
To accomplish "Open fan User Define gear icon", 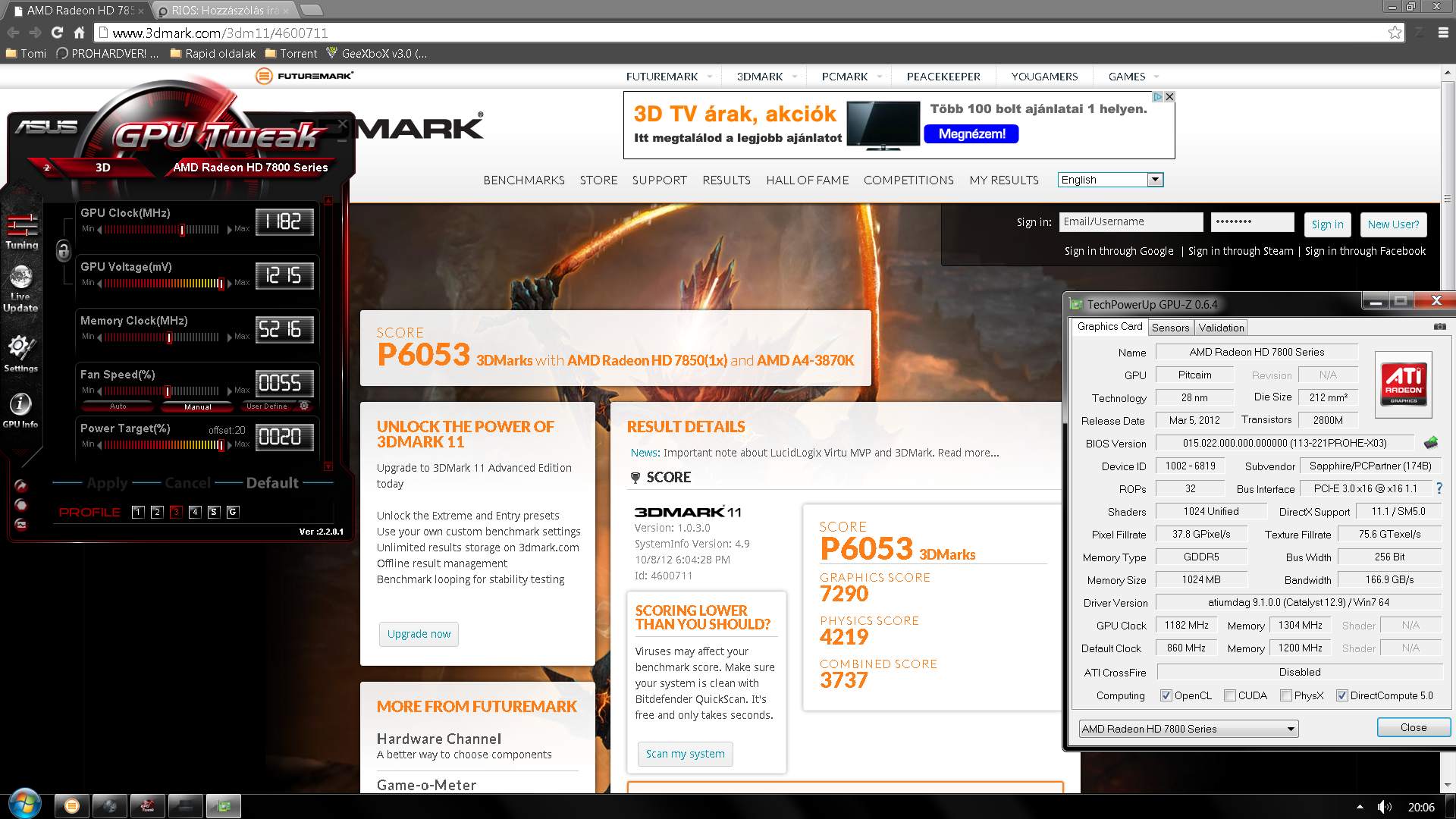I will [304, 406].
